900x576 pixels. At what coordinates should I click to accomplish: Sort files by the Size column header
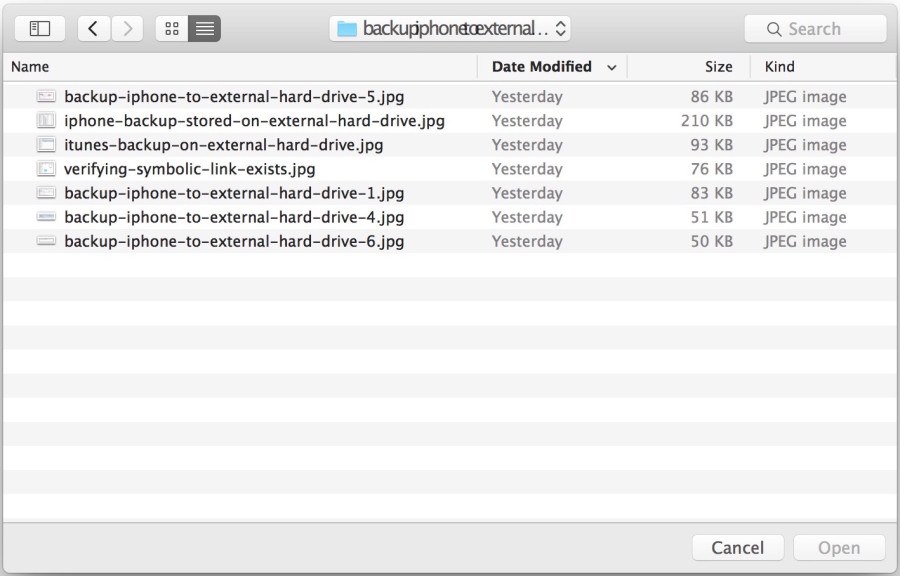tap(717, 66)
